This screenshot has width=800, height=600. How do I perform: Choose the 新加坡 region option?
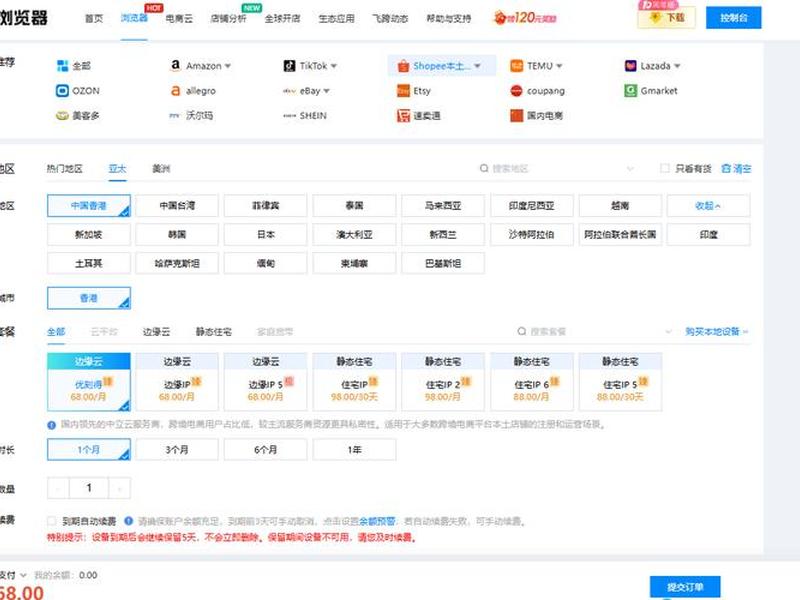(89, 235)
